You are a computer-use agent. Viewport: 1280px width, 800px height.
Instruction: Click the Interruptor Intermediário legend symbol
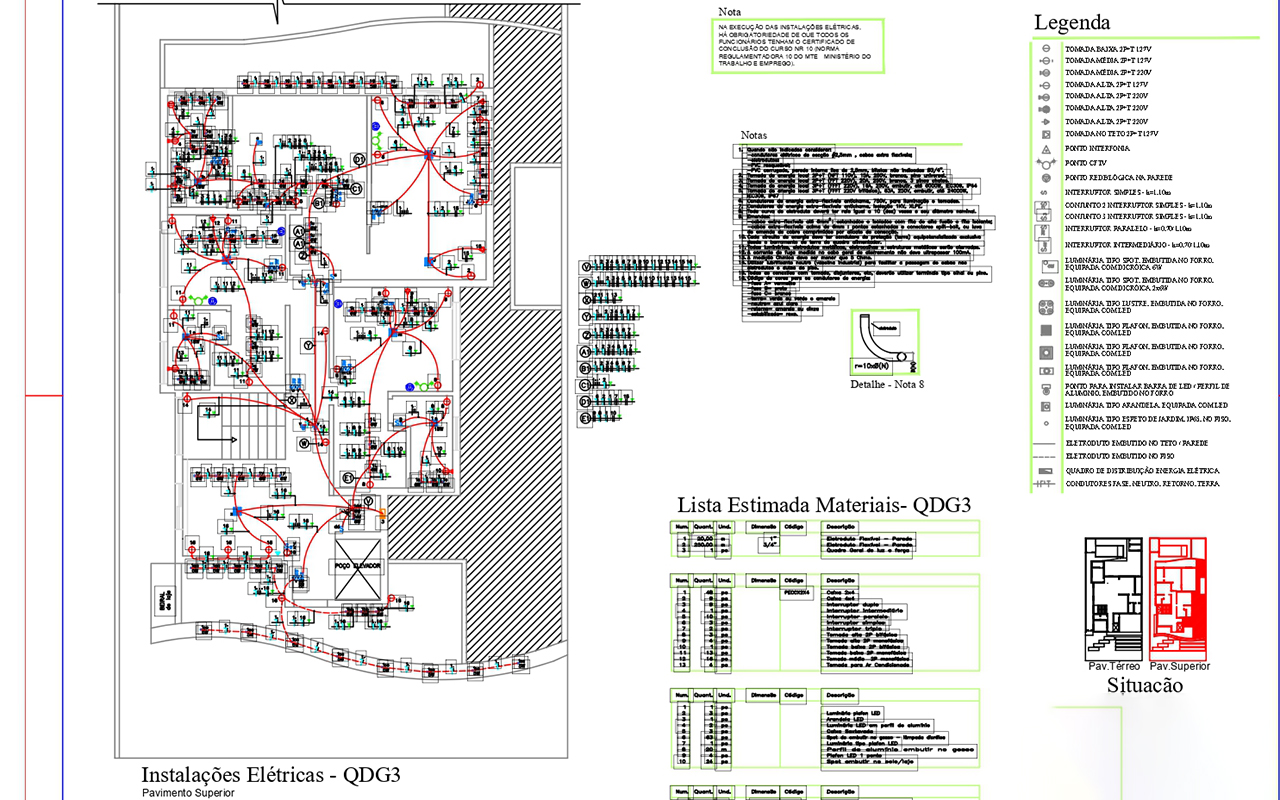tap(1044, 246)
